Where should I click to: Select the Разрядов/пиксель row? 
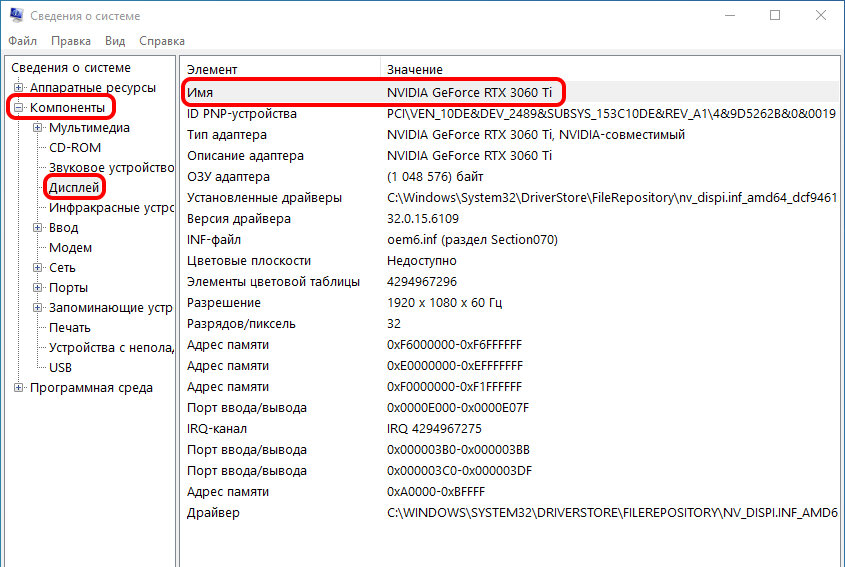510,324
